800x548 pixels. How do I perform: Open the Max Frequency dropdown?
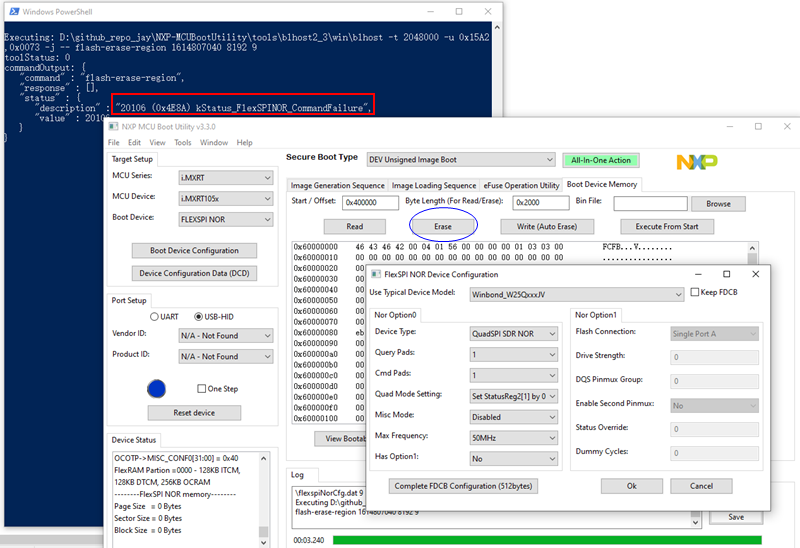coord(514,438)
